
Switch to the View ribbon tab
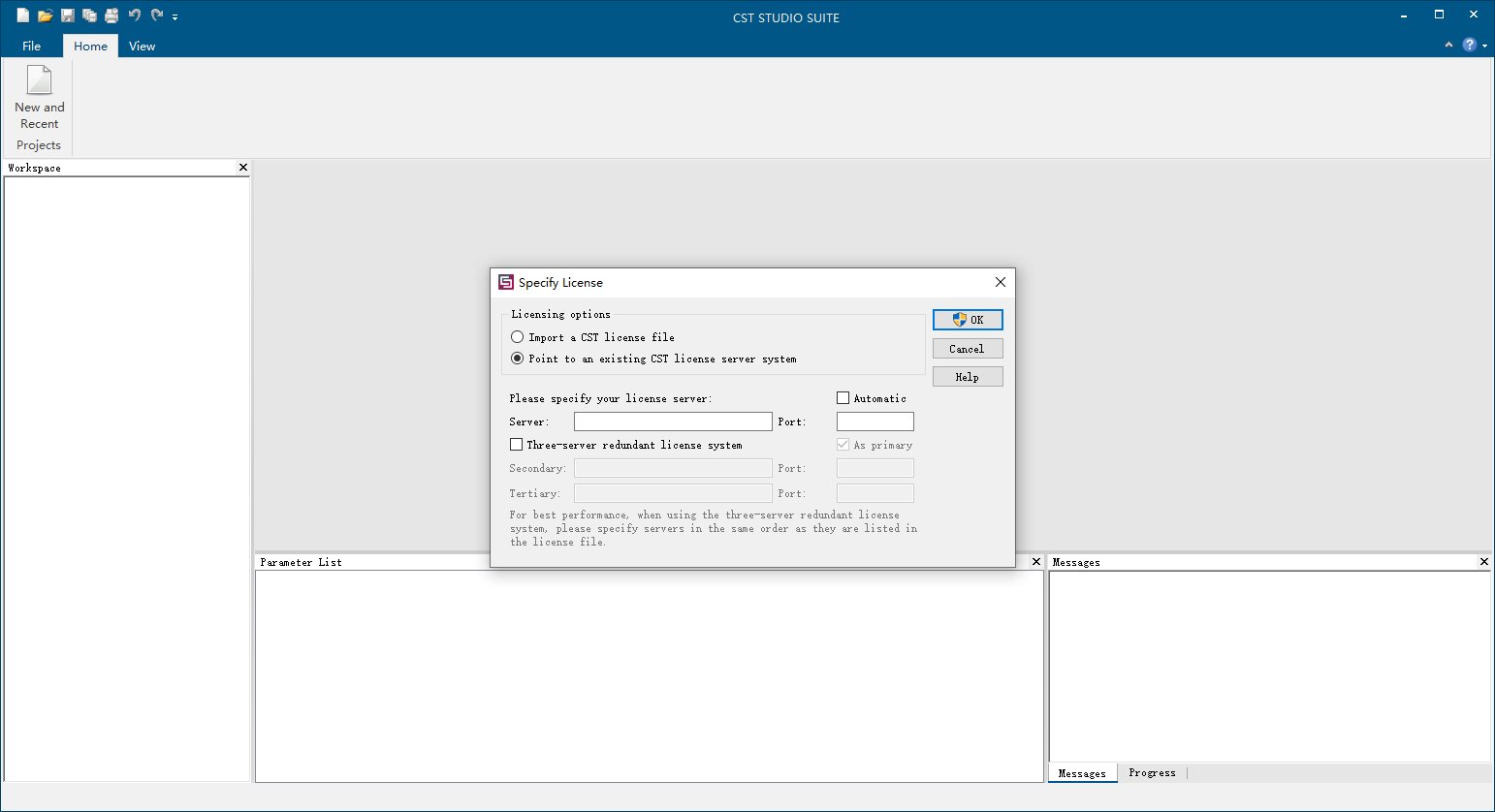pos(142,46)
